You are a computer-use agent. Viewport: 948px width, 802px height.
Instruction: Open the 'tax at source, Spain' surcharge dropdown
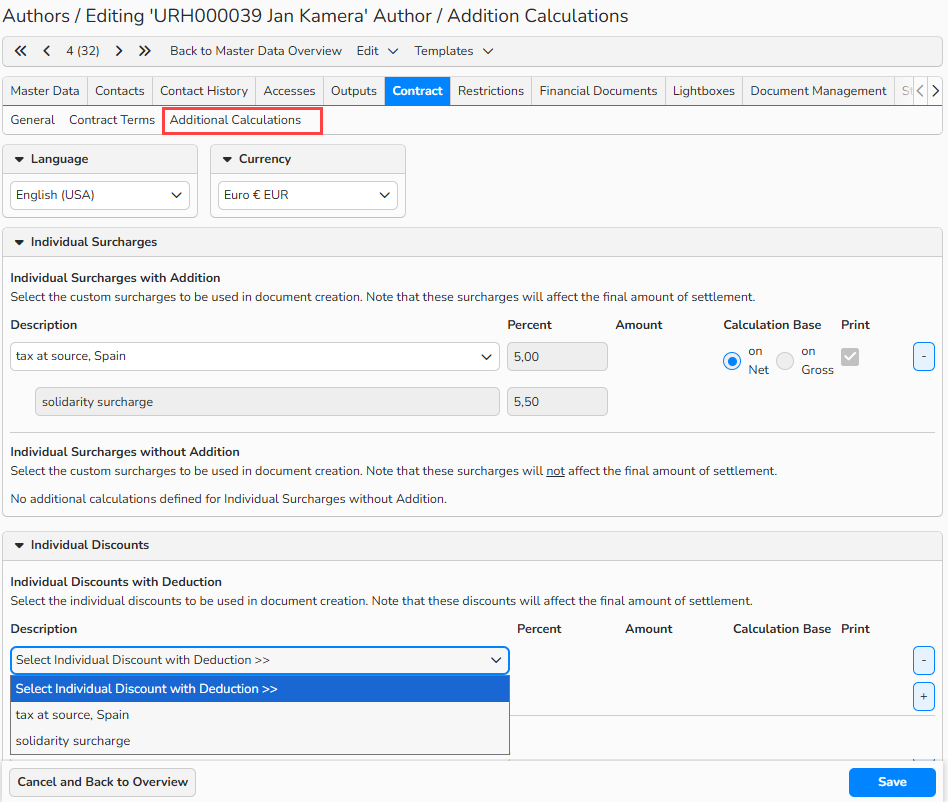tap(255, 357)
